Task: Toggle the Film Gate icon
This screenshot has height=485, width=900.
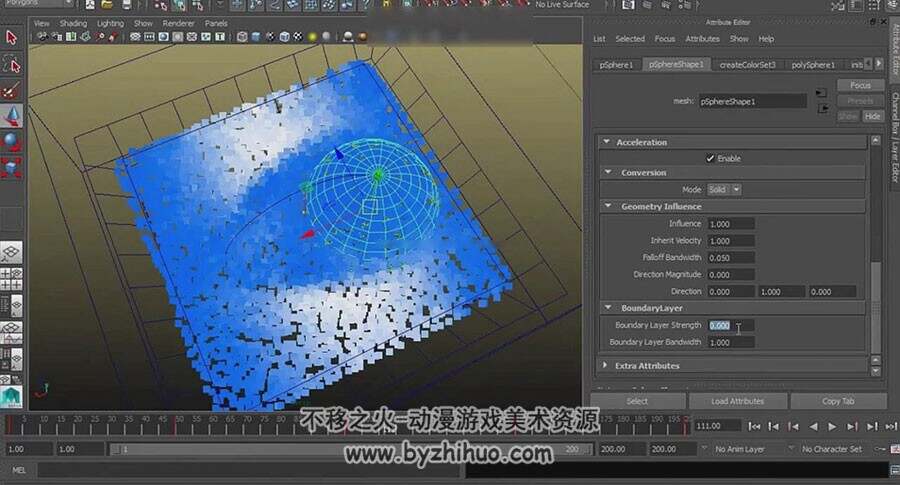Action: click(x=149, y=37)
